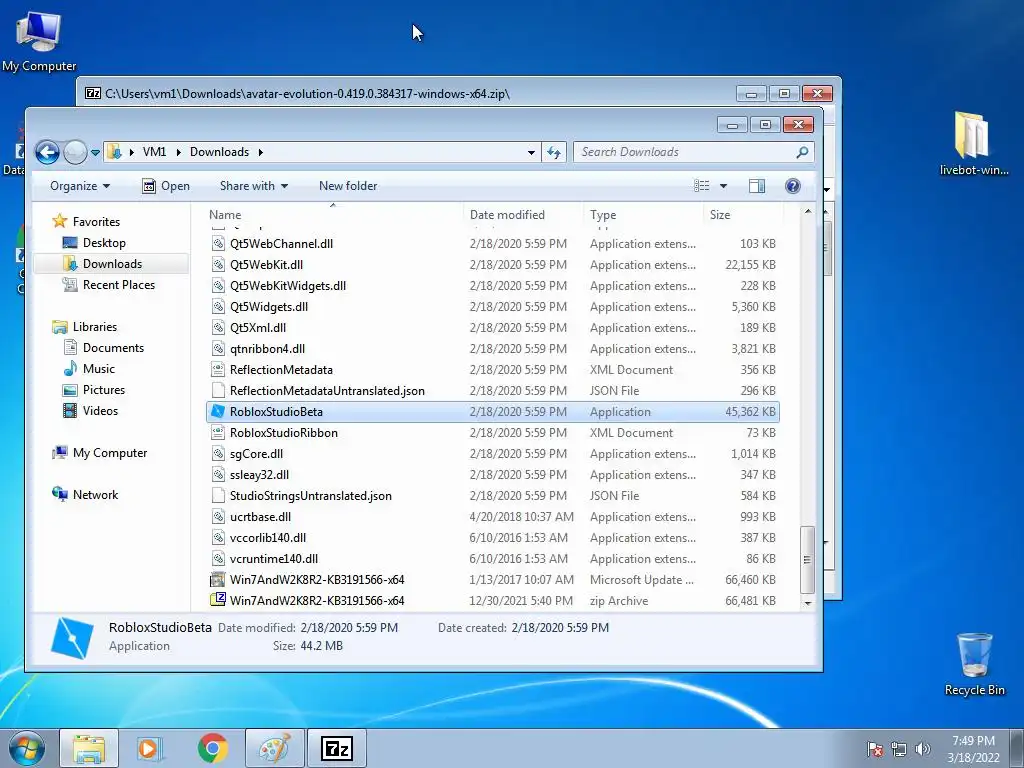This screenshot has height=768, width=1024.
Task: Click the Back navigation arrow button
Action: point(48,152)
